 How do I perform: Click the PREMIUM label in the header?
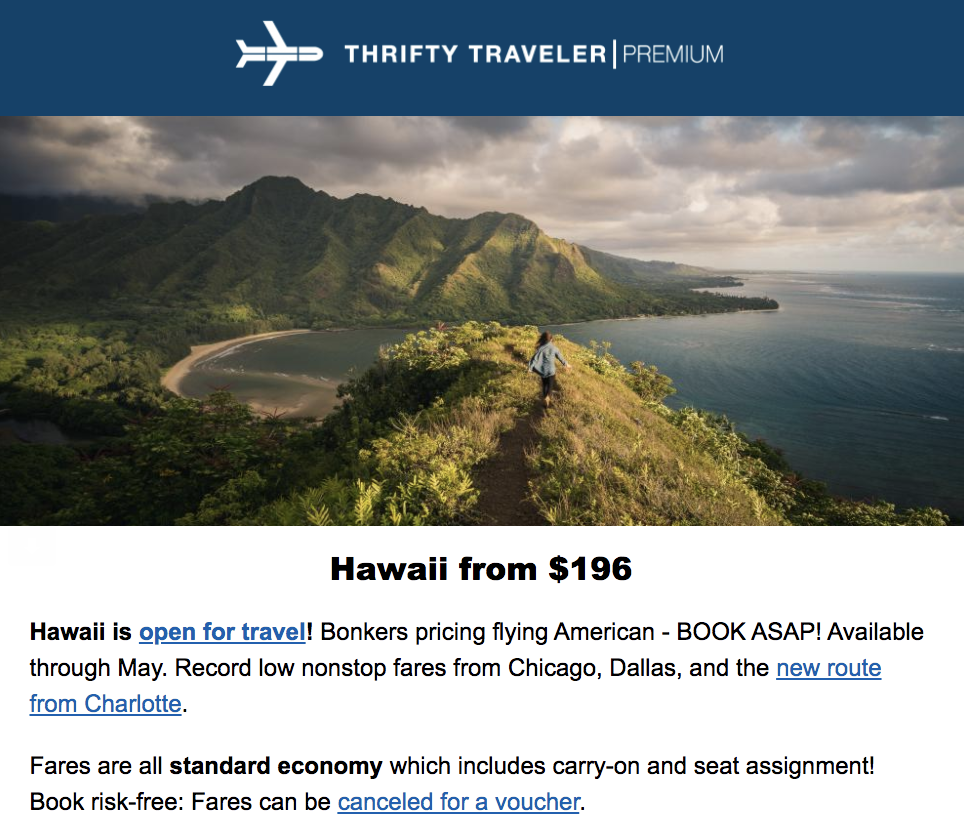[672, 54]
